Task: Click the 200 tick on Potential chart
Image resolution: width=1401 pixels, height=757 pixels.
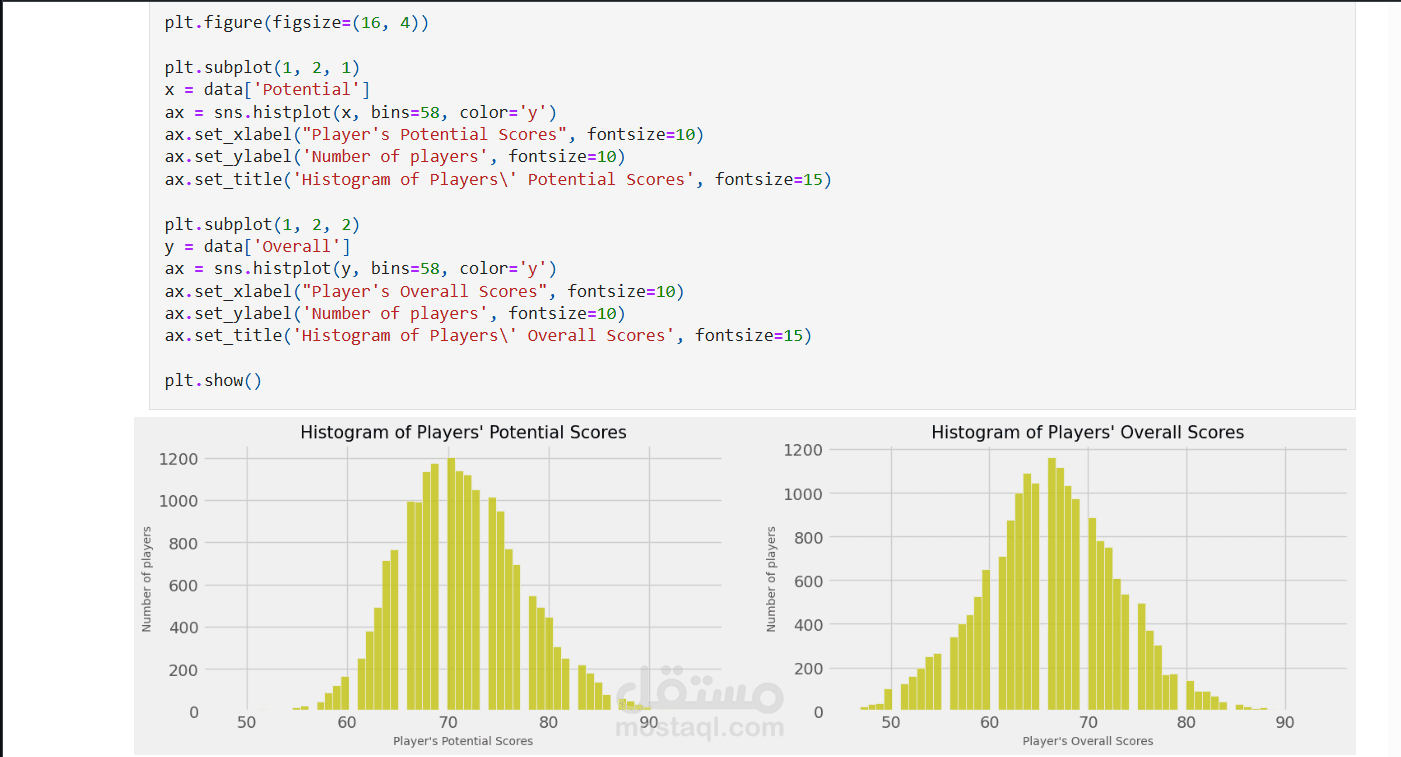Action: tap(183, 670)
